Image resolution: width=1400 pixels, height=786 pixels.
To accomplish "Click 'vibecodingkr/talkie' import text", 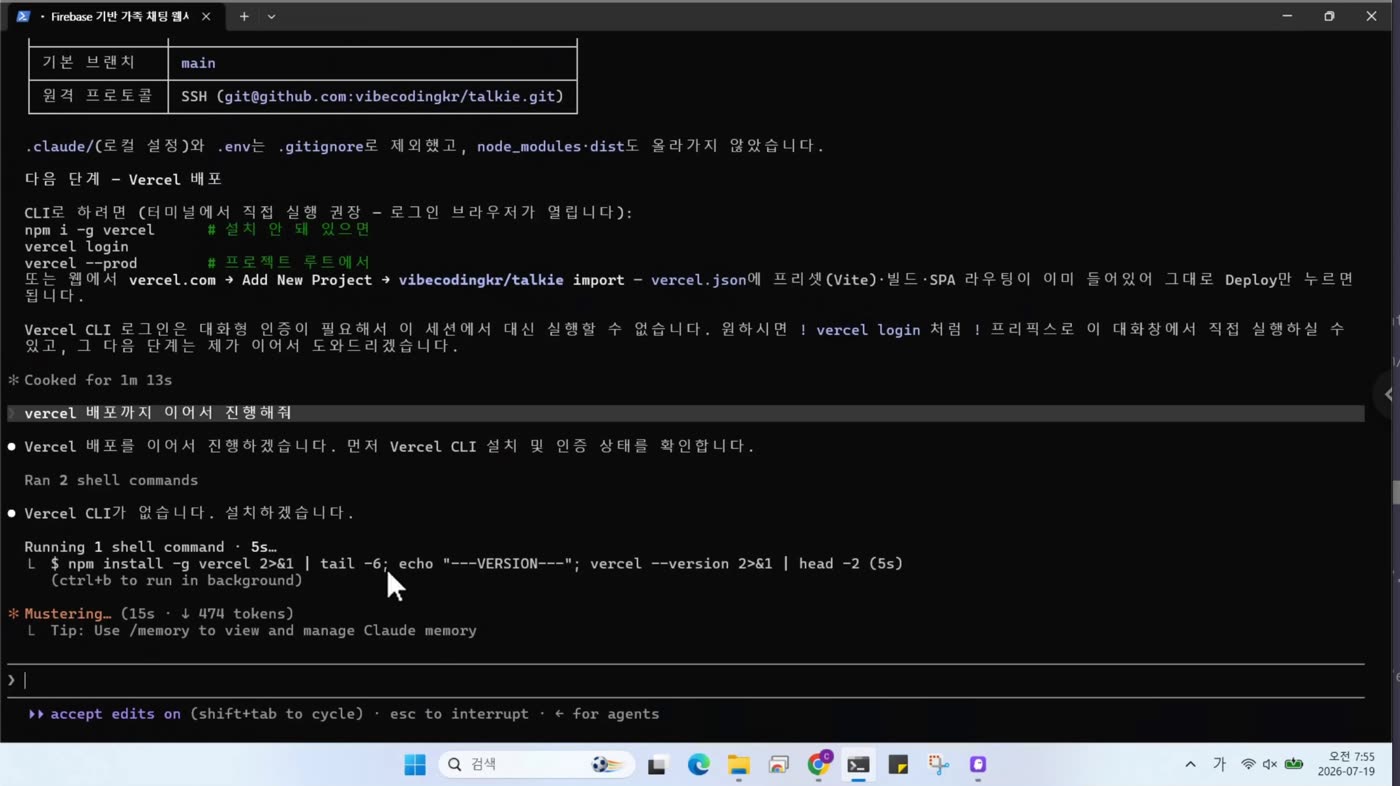I will click(481, 280).
